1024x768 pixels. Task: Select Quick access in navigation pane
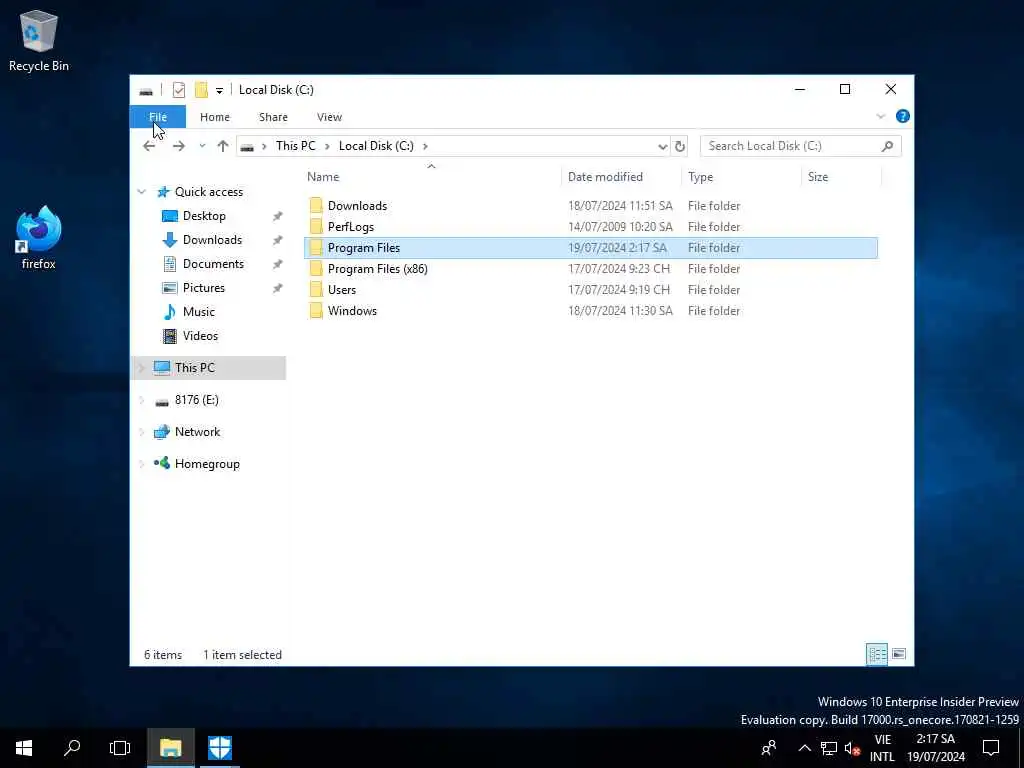pos(208,192)
